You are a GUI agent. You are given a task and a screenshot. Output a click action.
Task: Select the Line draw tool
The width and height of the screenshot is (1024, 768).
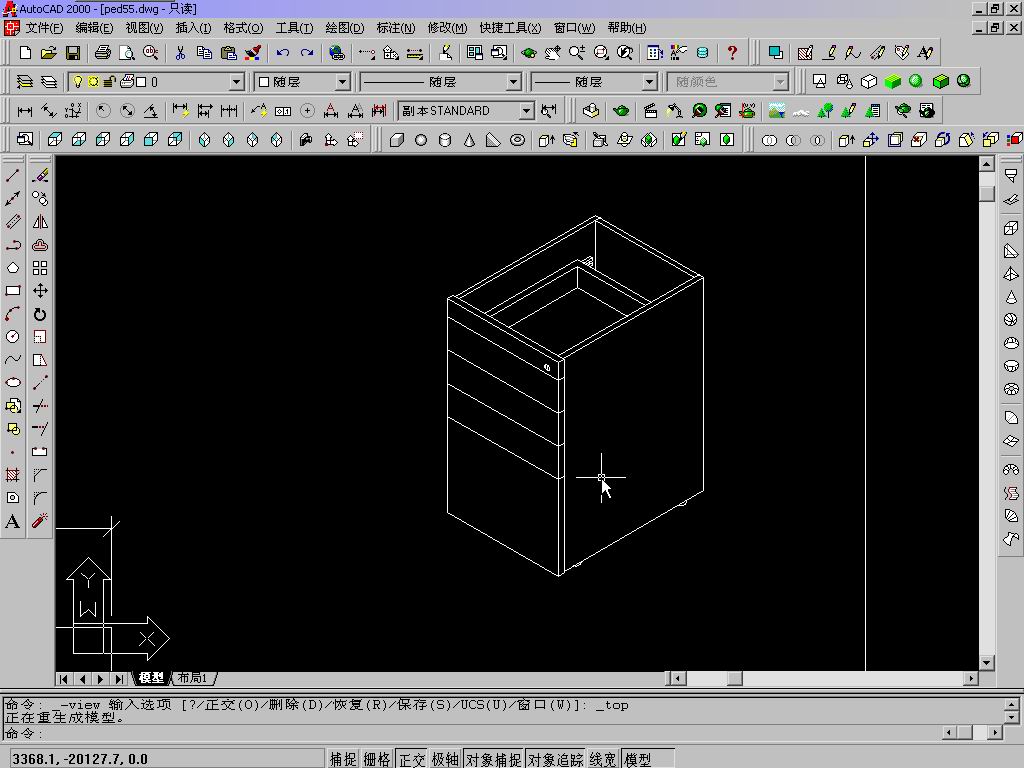12,175
